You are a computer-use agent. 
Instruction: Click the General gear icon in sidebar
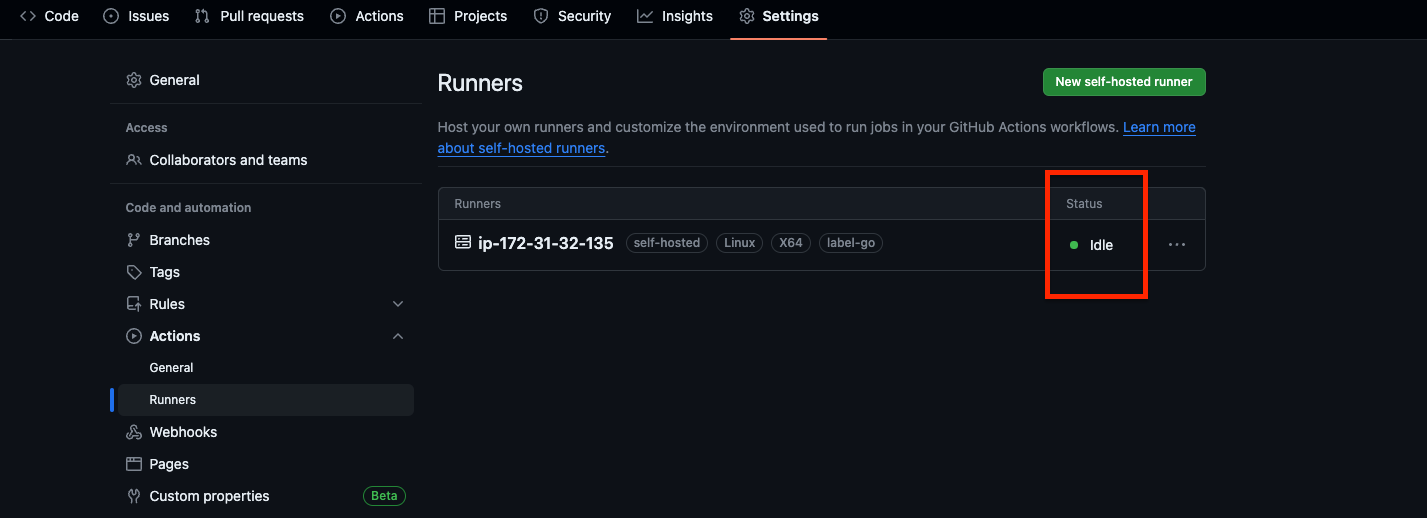coord(134,80)
